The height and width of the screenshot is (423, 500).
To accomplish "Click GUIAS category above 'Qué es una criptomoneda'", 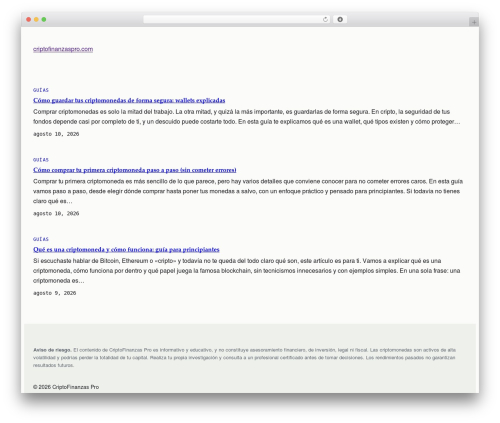I will coord(41,239).
